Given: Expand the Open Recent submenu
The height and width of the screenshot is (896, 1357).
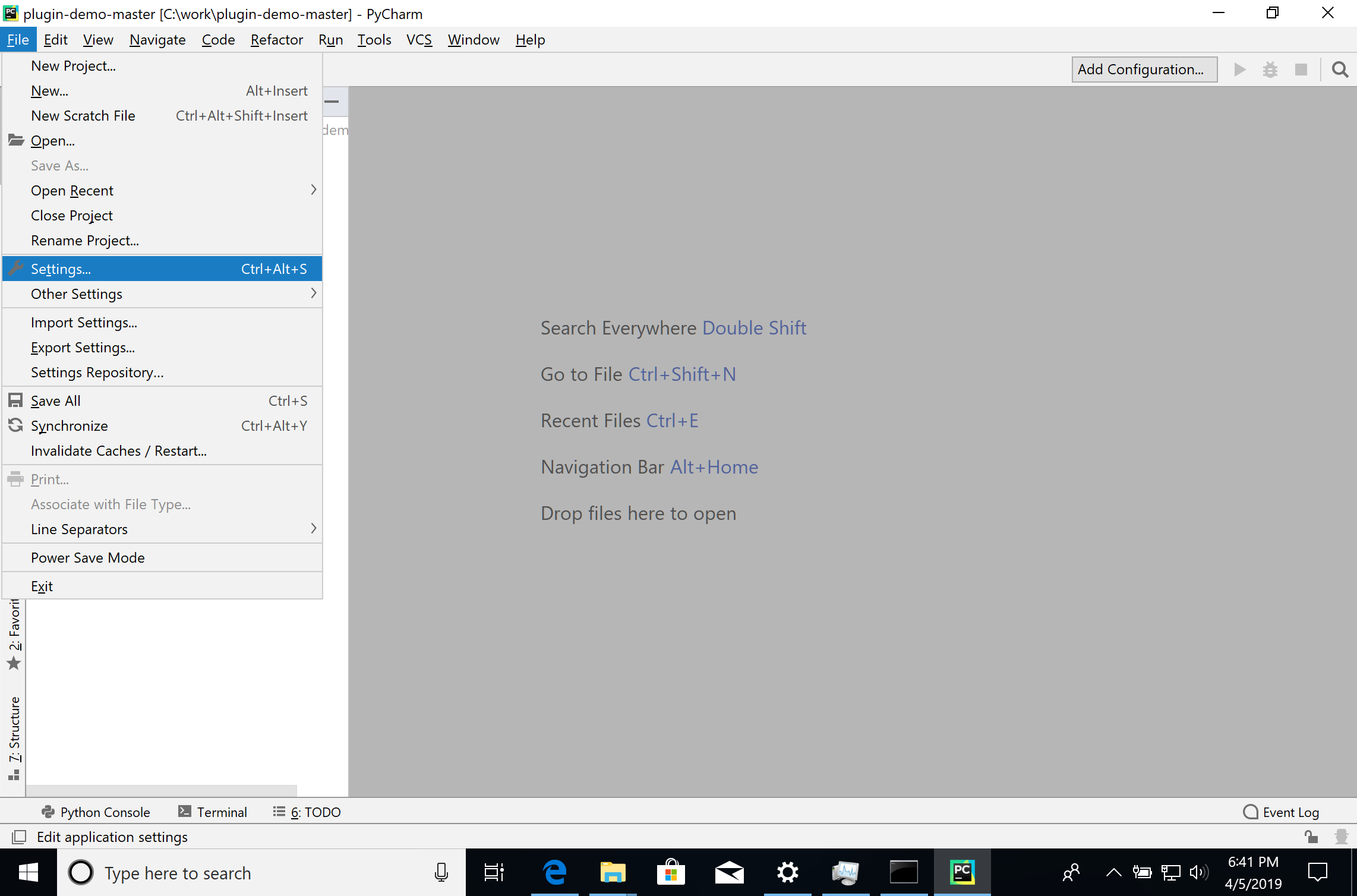Looking at the screenshot, I should click(162, 191).
